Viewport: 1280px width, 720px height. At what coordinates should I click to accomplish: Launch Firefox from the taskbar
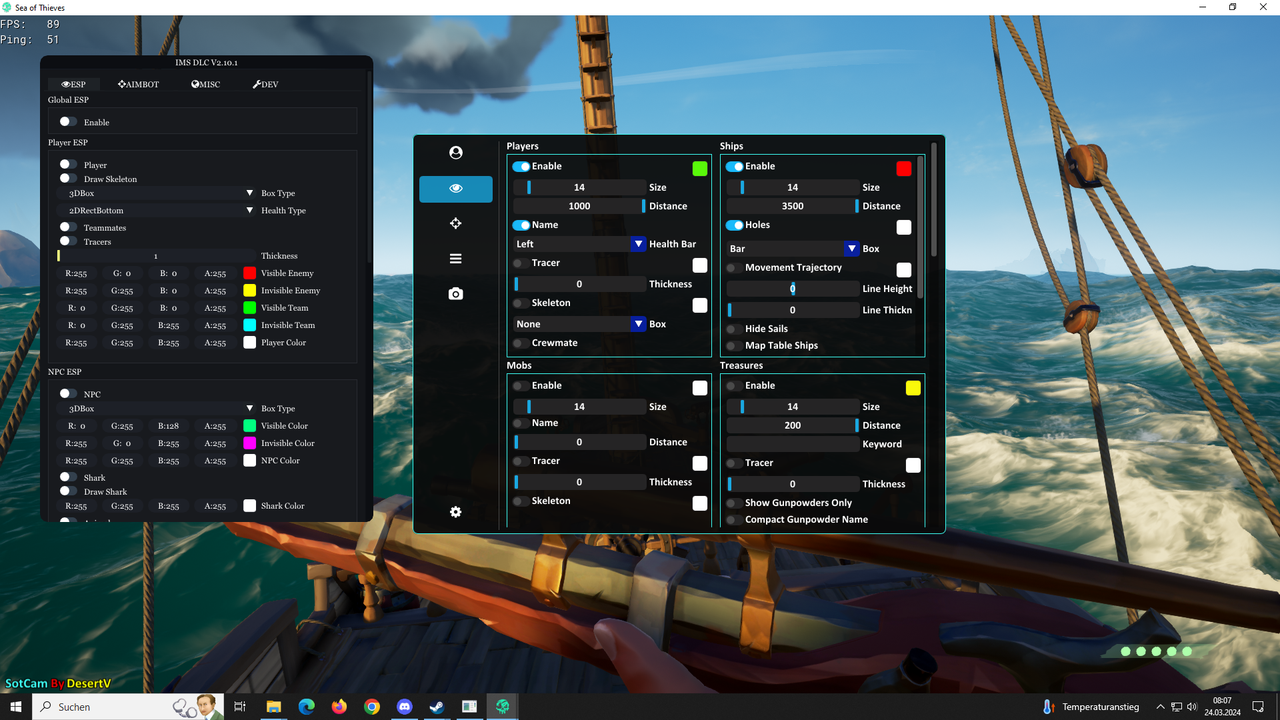pos(339,707)
